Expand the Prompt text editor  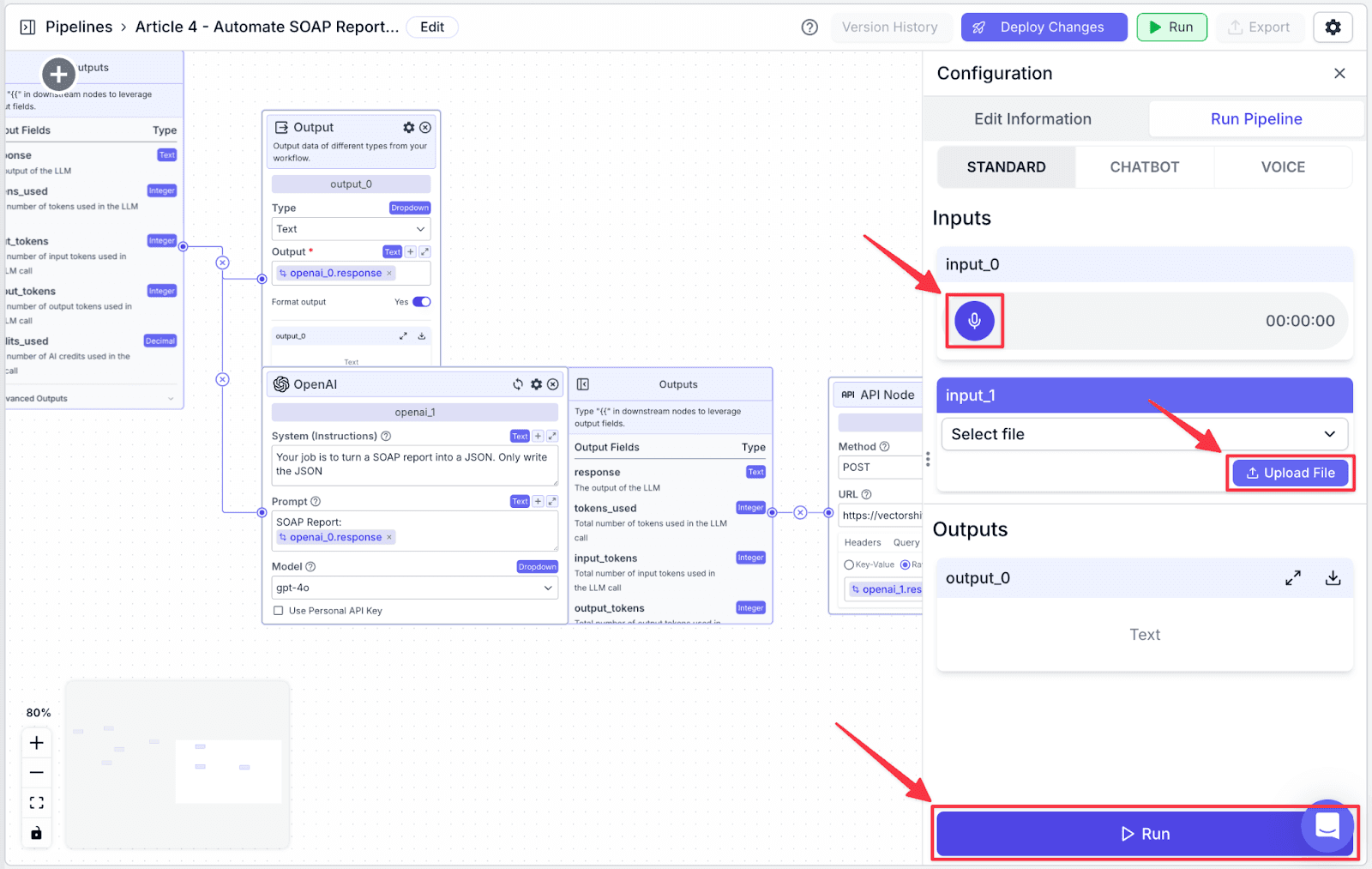coord(552,501)
